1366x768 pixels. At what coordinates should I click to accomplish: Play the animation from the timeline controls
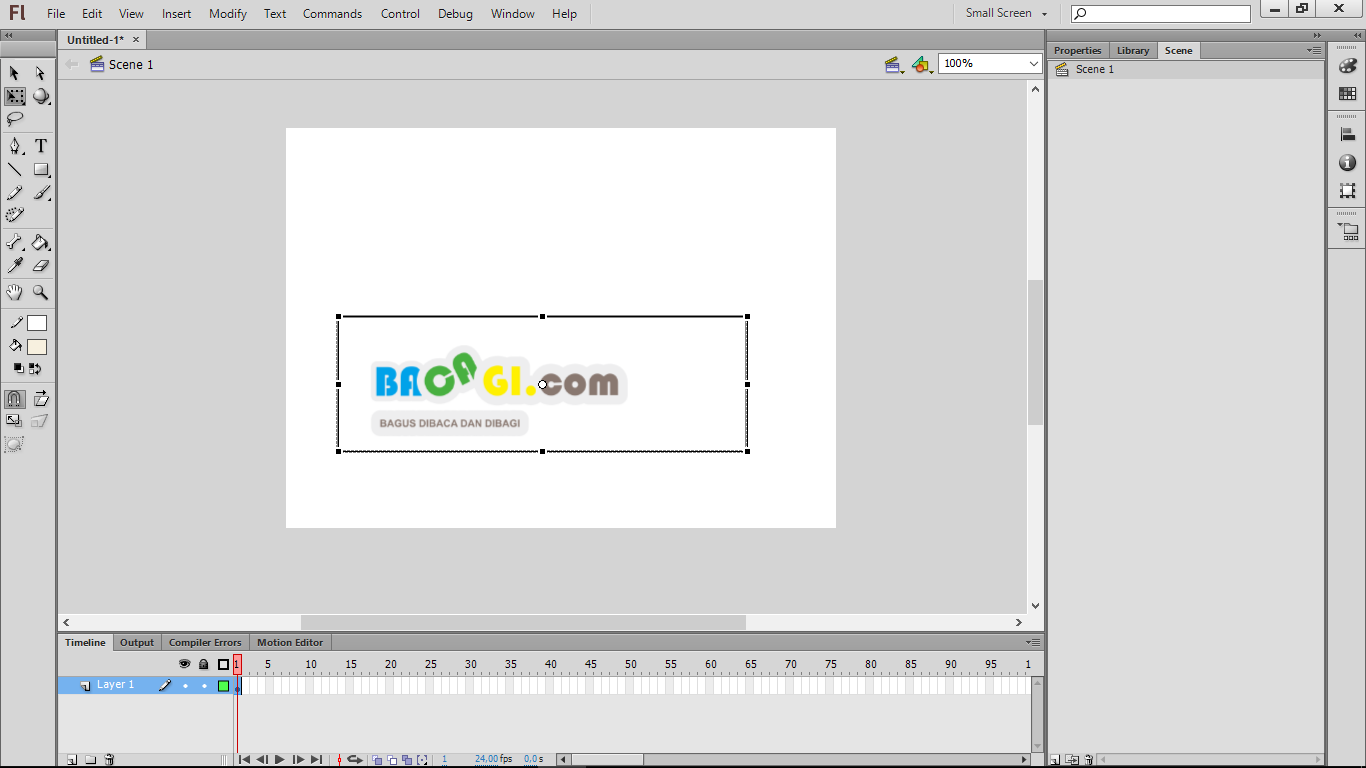279,759
